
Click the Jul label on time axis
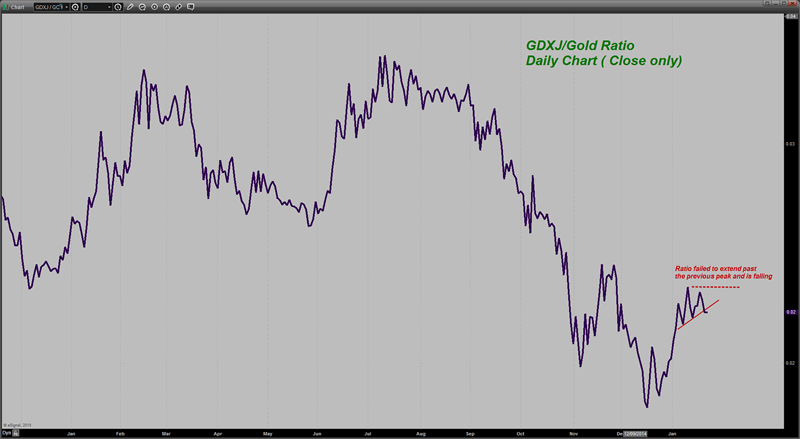pos(367,434)
